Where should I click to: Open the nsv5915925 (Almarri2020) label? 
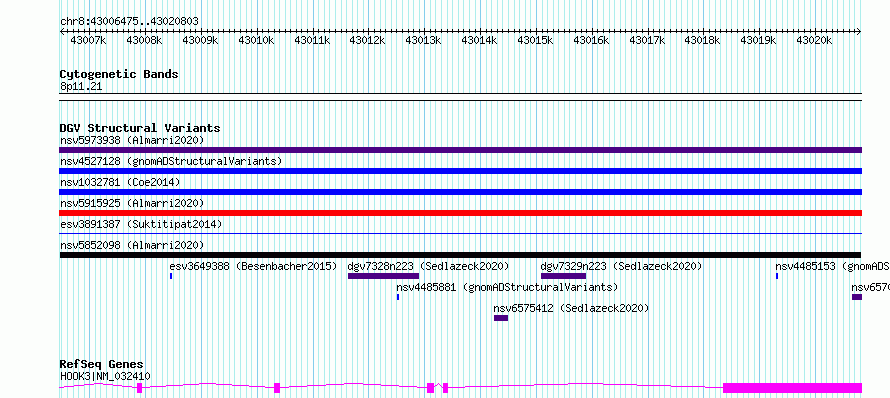pyautogui.click(x=132, y=203)
